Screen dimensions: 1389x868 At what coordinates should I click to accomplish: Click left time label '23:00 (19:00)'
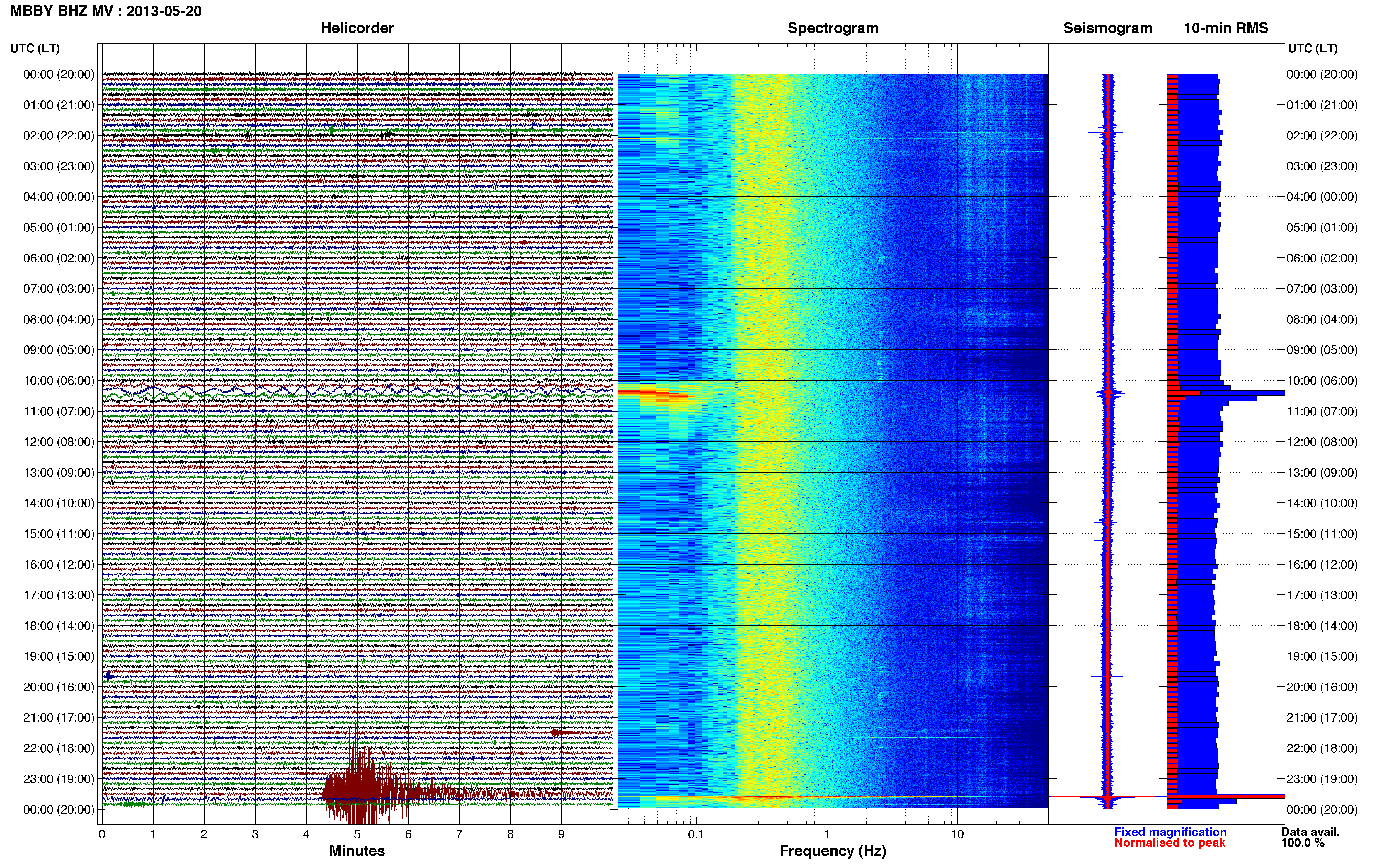(59, 779)
